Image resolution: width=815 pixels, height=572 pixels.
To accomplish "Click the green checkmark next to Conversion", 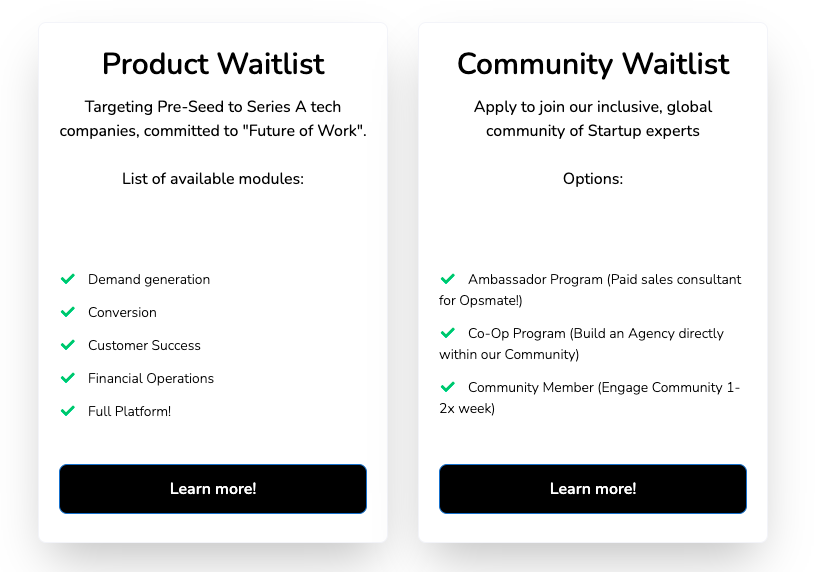I will [68, 312].
